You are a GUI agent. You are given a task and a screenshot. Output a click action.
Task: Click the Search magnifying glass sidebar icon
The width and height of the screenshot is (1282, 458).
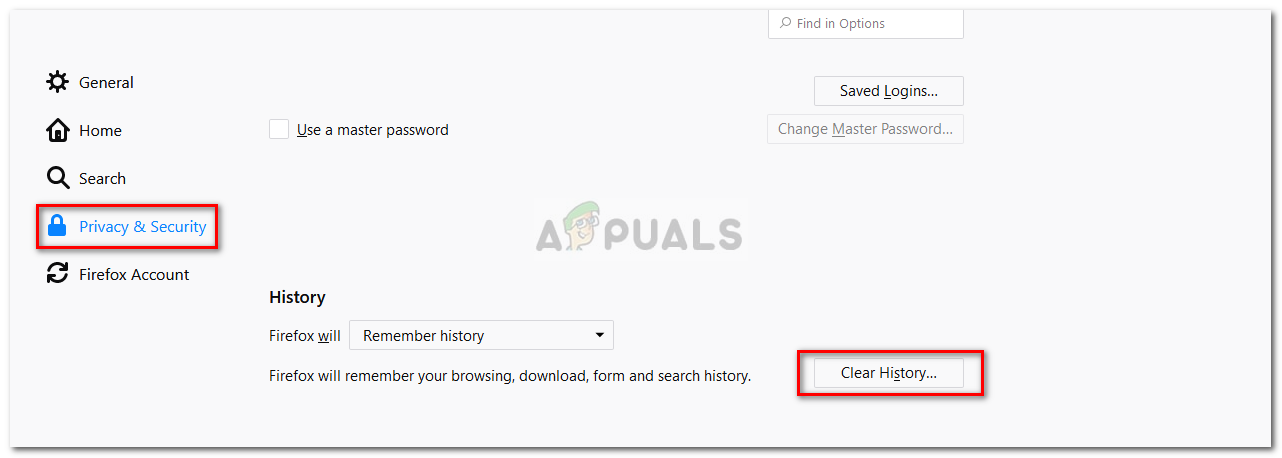pyautogui.click(x=58, y=178)
